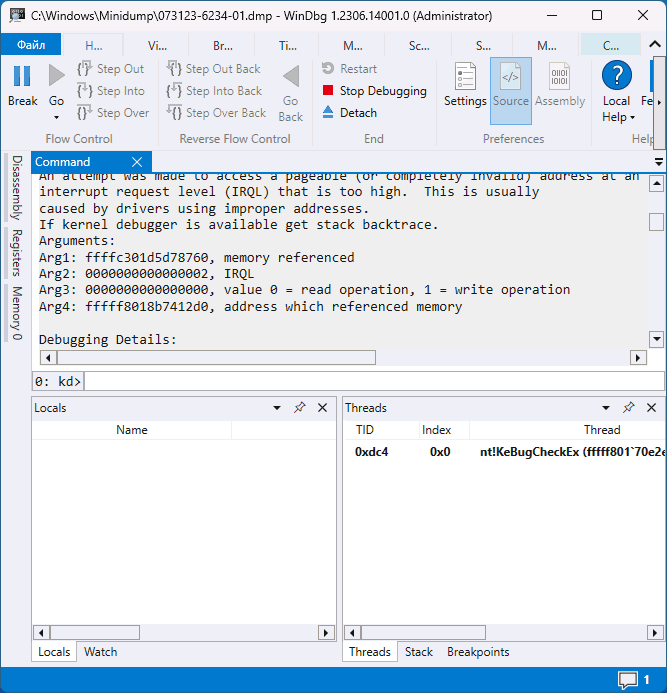Select the Threads bottom tab
This screenshot has width=667, height=693.
(370, 652)
